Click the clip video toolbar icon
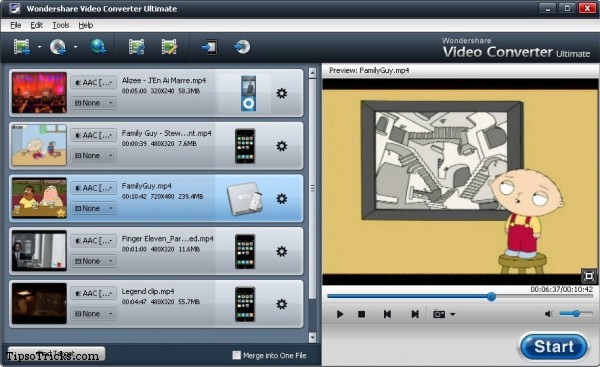Image resolution: width=600 pixels, height=367 pixels. point(136,47)
